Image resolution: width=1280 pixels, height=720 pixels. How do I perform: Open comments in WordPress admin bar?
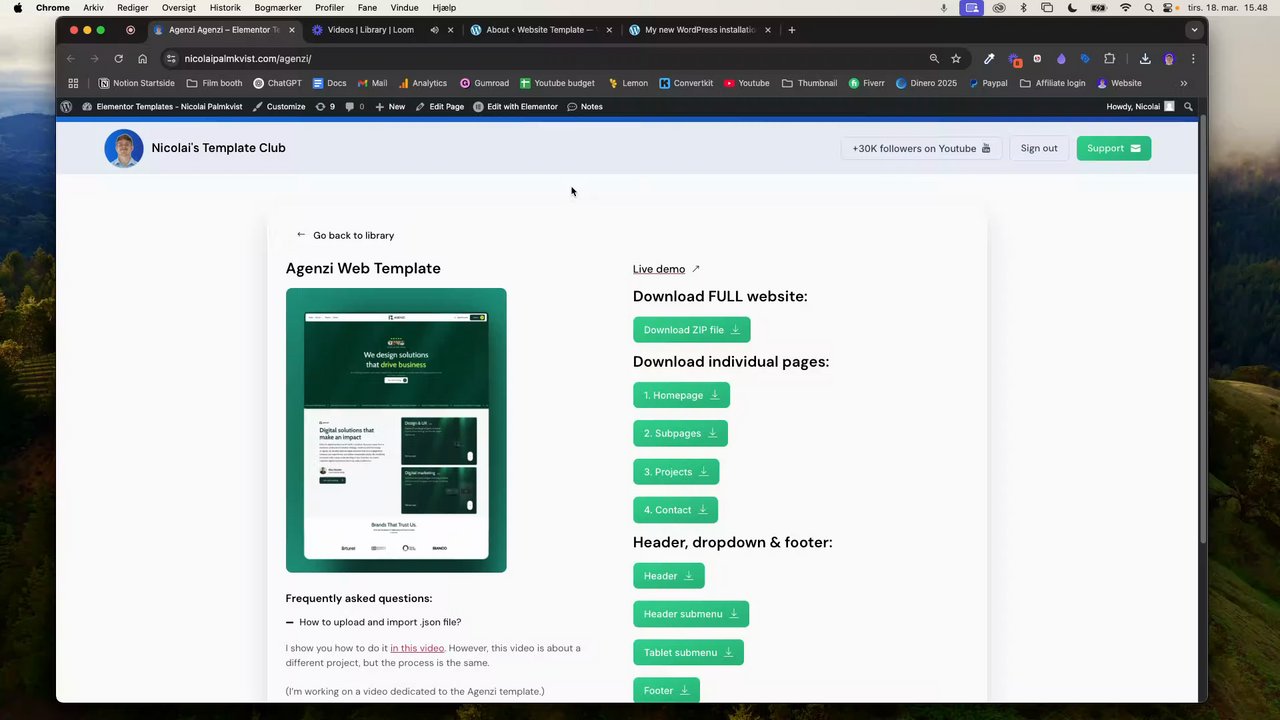(354, 106)
